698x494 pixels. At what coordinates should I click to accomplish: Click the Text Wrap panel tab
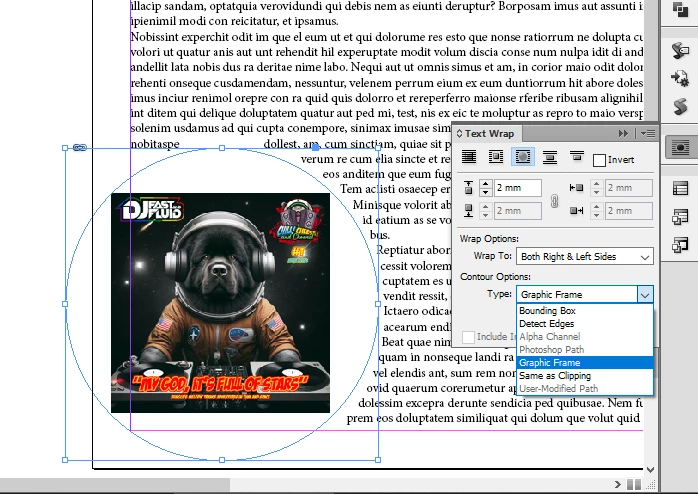(x=487, y=134)
